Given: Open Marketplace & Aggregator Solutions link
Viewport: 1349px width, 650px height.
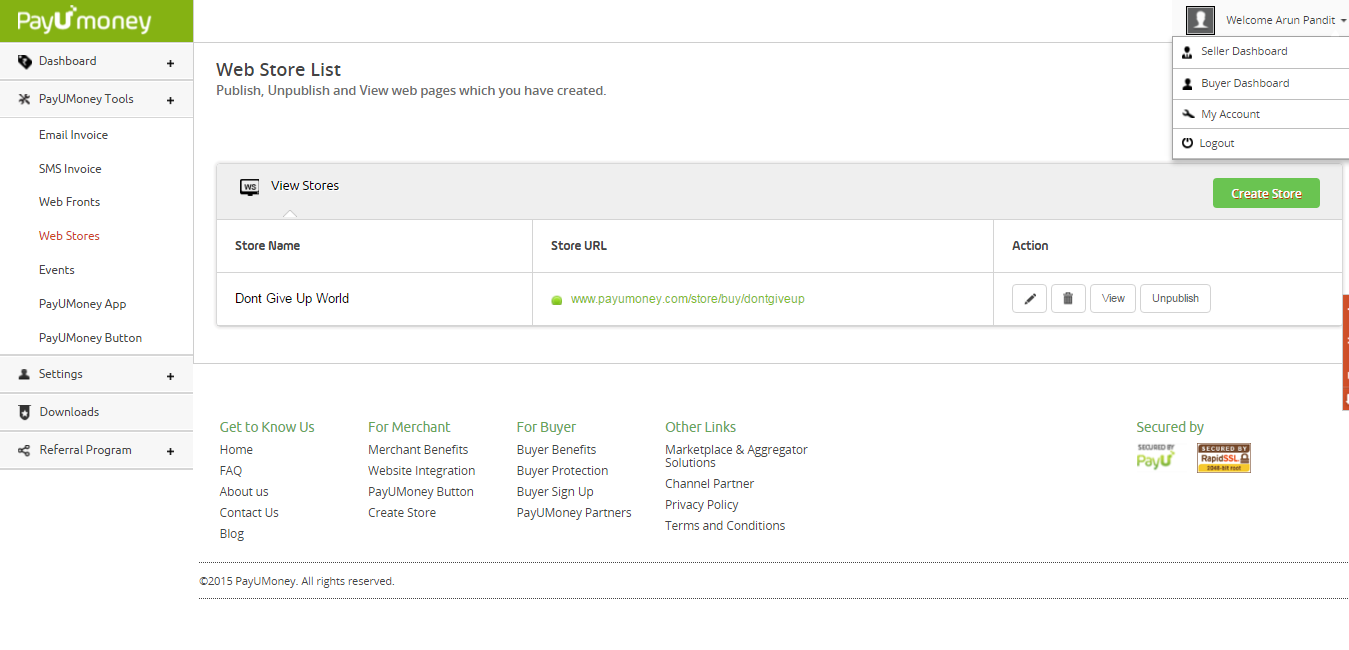Looking at the screenshot, I should (736, 456).
